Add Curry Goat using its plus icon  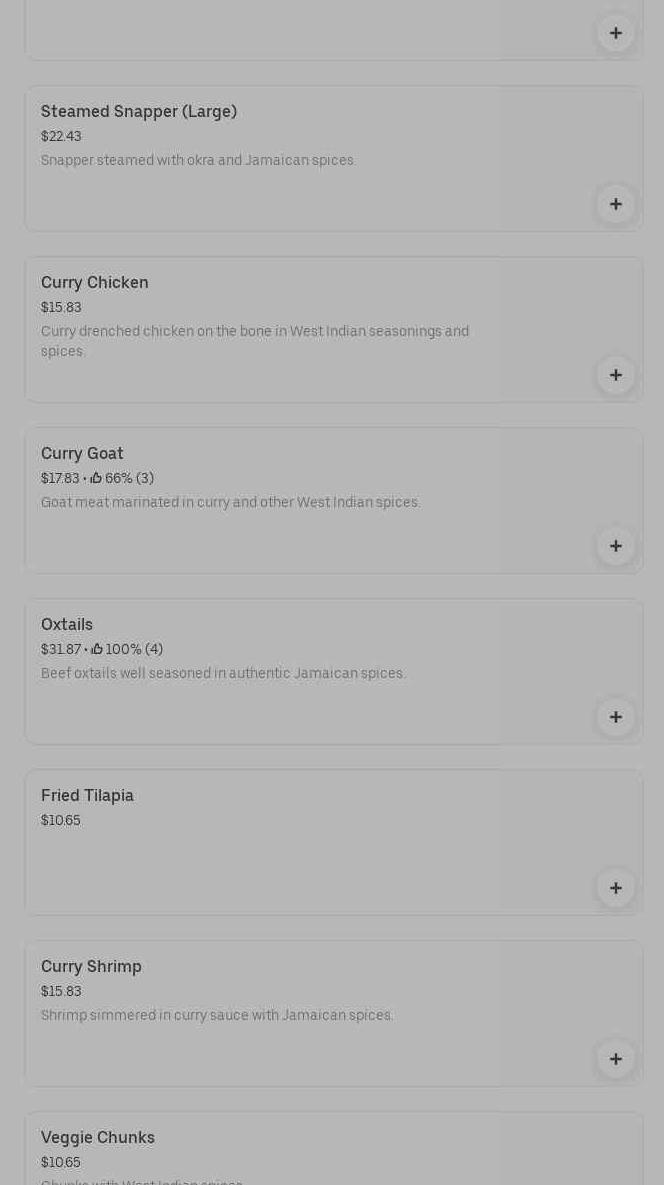point(615,546)
